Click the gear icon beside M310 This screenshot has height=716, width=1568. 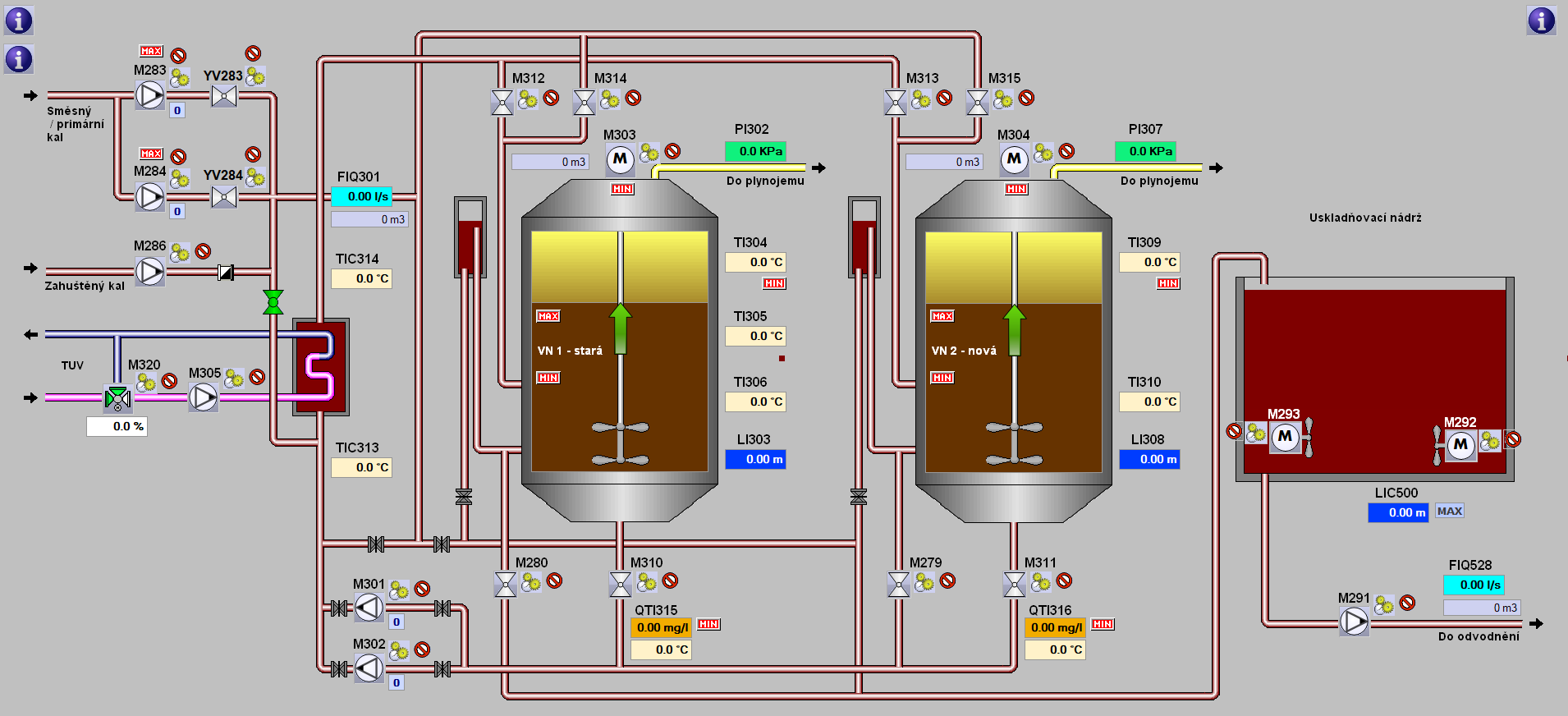click(x=647, y=582)
